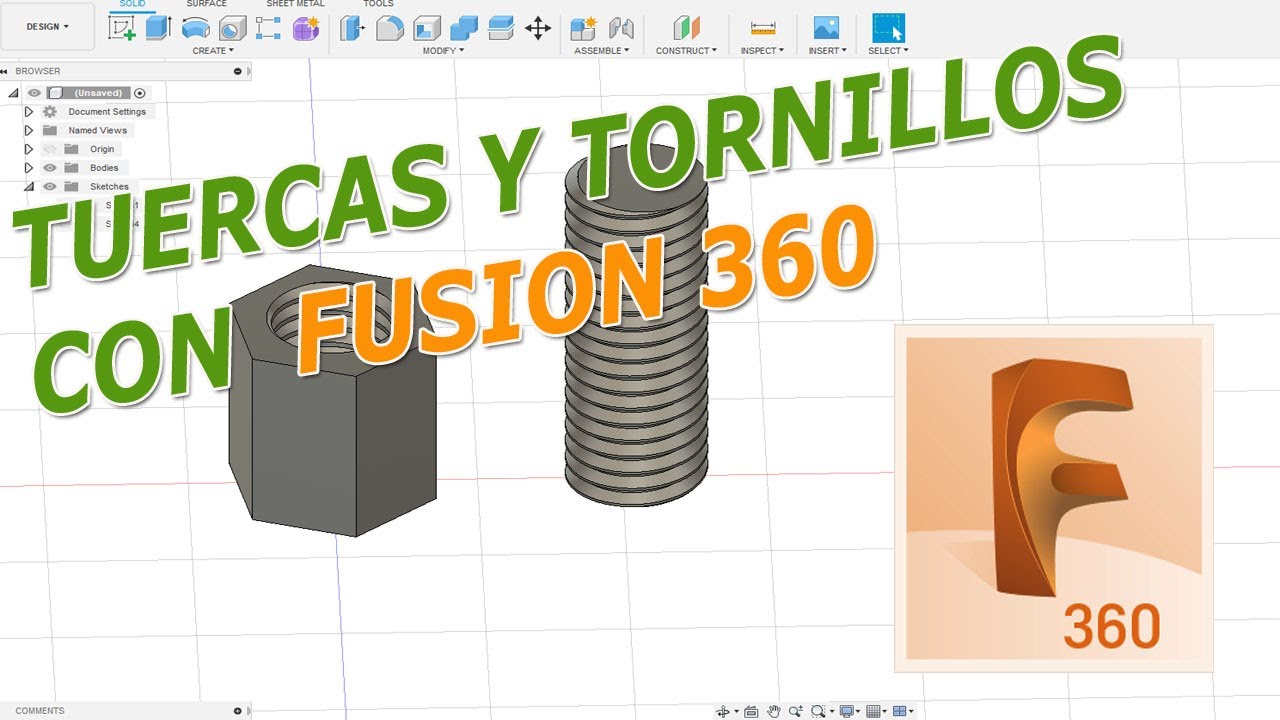Viewport: 1280px width, 720px height.
Task: Hide the Sketches folder
Action: [x=49, y=186]
